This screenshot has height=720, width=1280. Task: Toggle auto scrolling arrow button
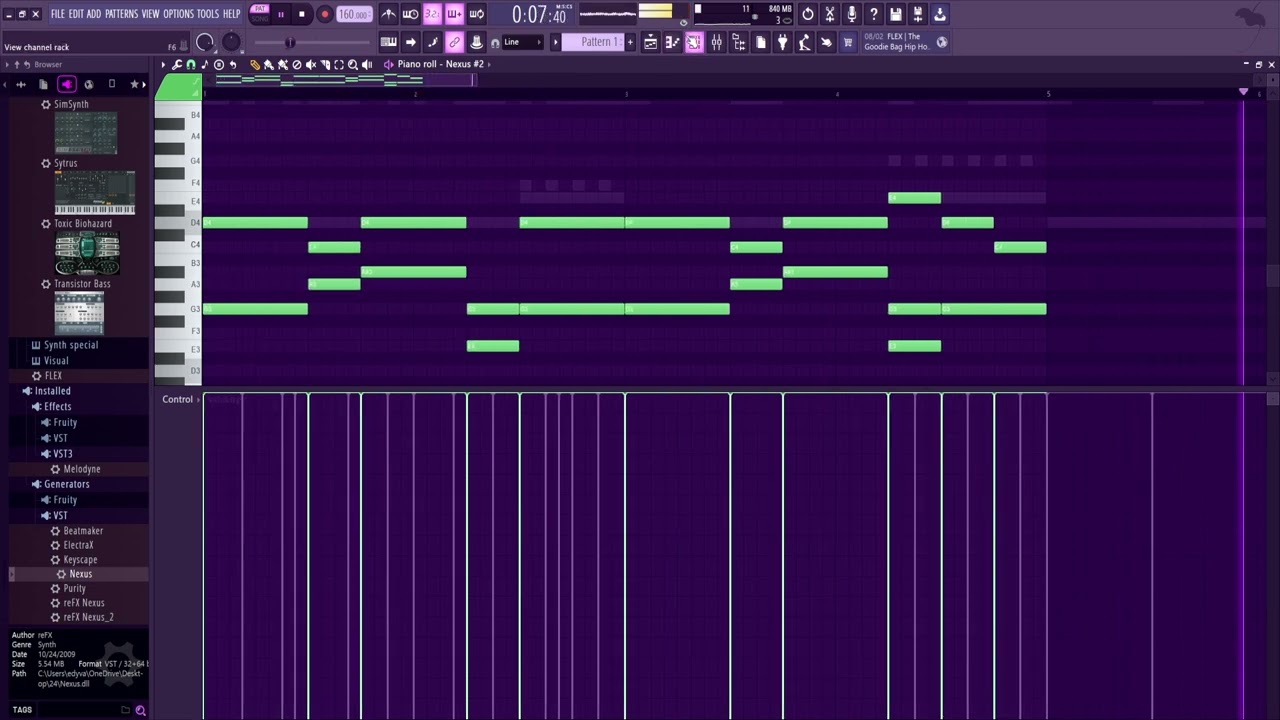coord(410,42)
